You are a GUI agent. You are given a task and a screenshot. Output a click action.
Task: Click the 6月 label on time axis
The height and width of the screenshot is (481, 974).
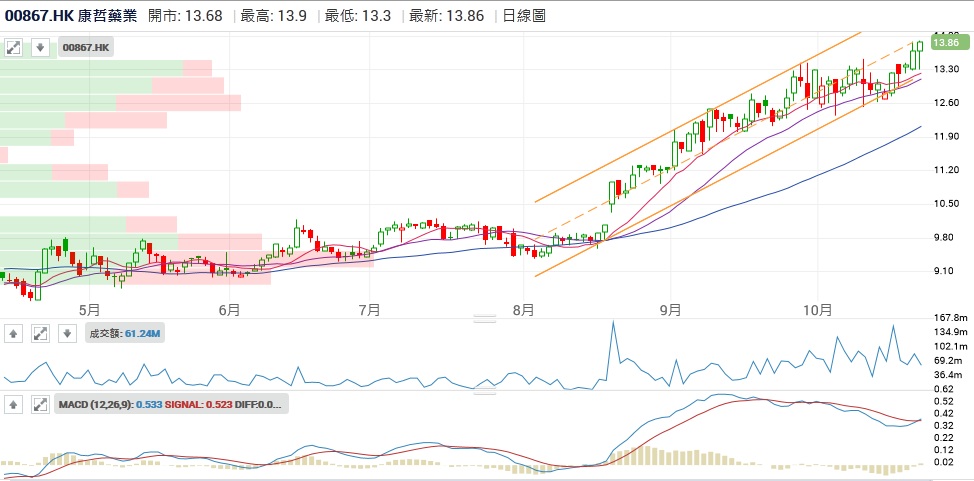tap(230, 309)
